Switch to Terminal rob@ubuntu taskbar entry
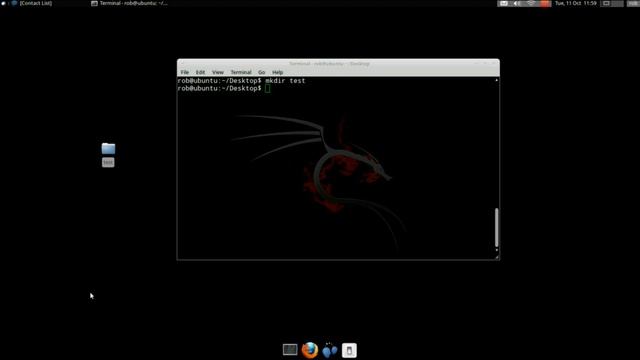Viewport: 640px width, 360px height. tap(129, 3)
